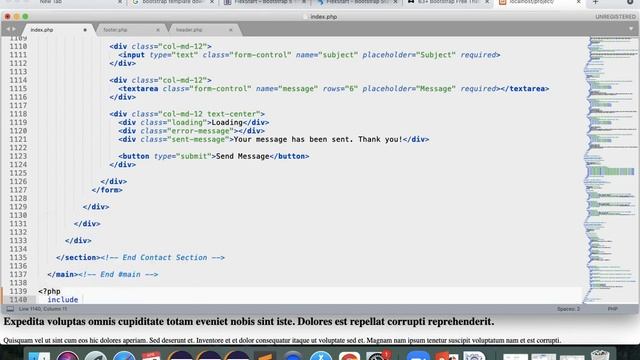Click the 'End Contact Section' comment
The height and width of the screenshot is (360, 640).
click(x=162, y=258)
